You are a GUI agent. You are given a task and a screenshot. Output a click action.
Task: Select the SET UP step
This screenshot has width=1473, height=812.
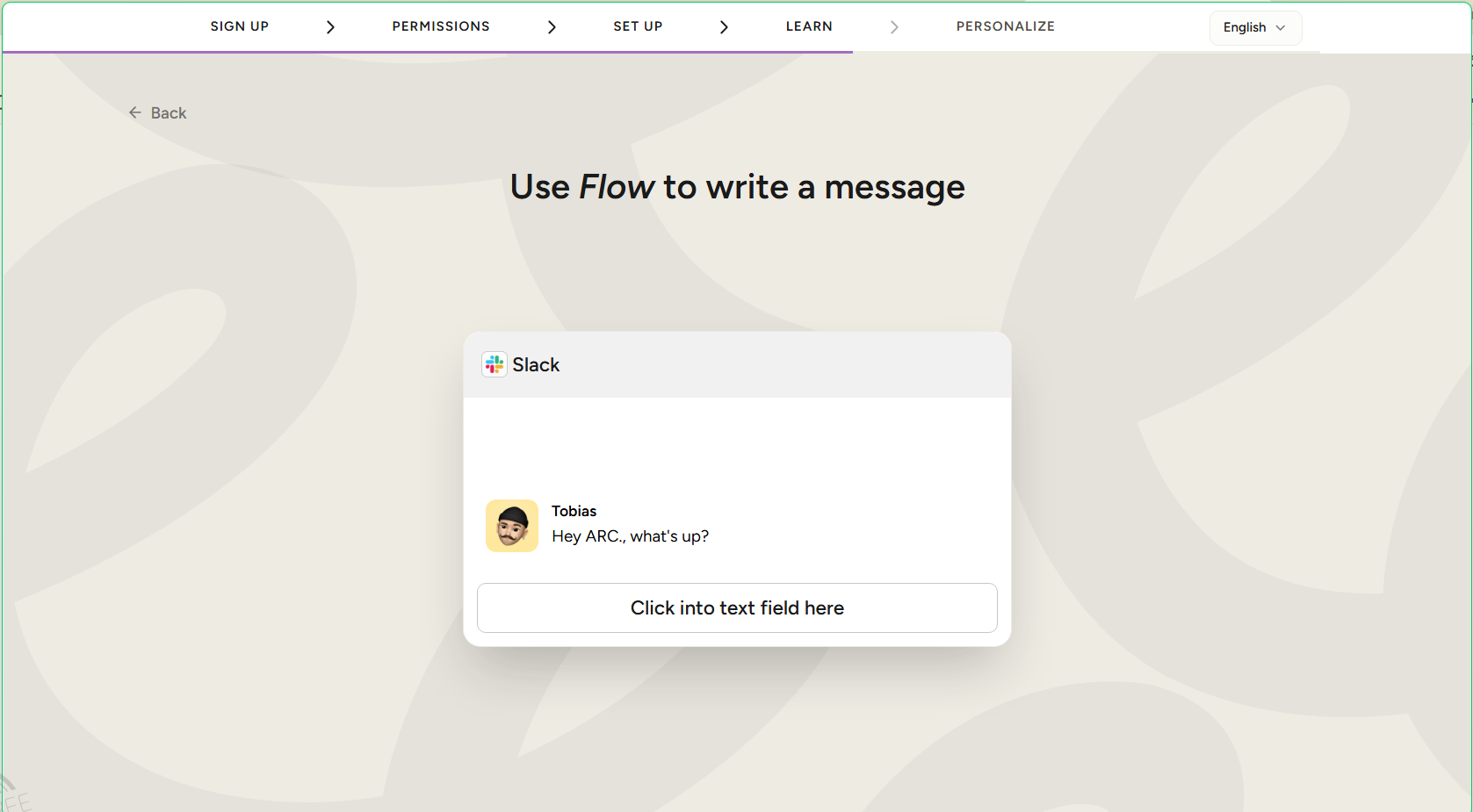(x=638, y=26)
